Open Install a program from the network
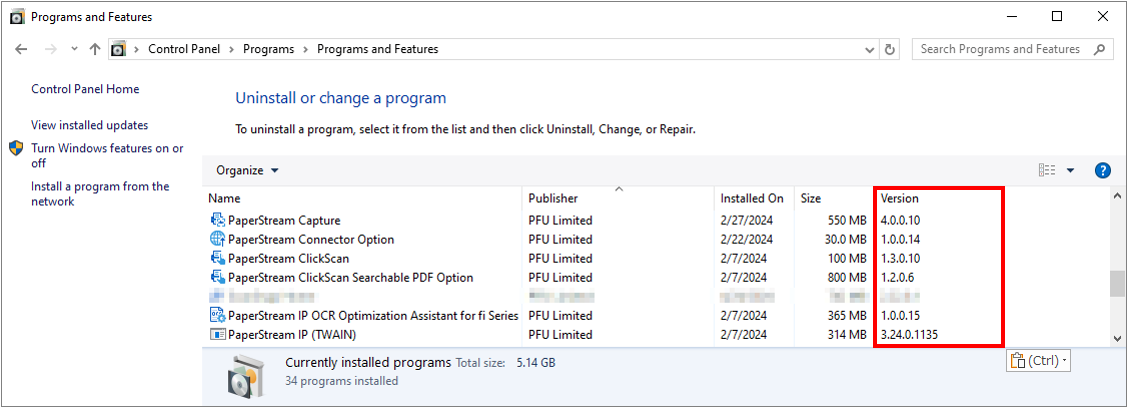The image size is (1128, 408). tap(100, 194)
